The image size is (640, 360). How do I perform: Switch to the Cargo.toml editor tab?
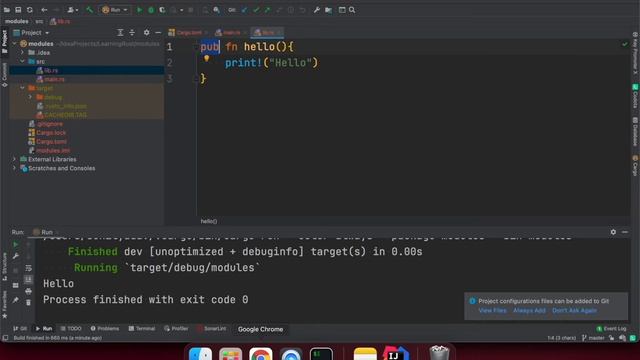coord(189,32)
